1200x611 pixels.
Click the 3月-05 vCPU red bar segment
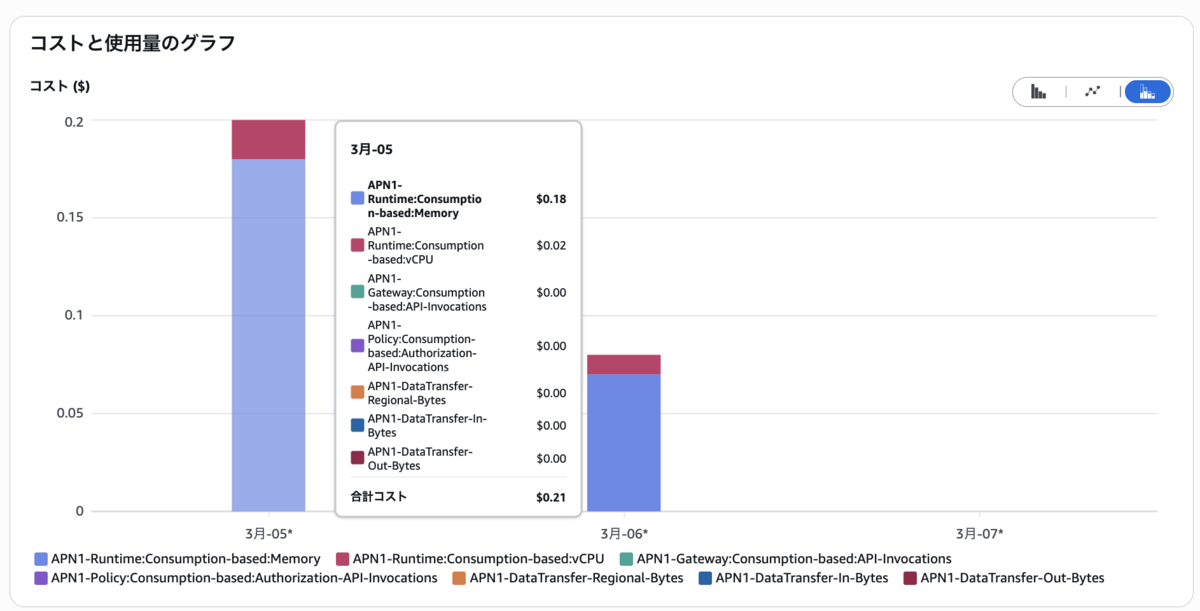[268, 140]
